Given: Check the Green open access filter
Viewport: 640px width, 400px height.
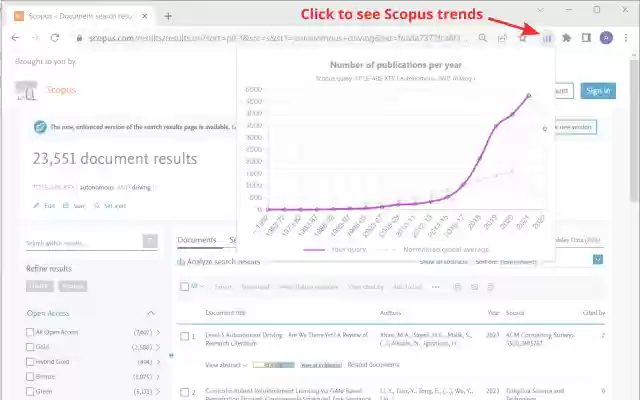Looking at the screenshot, I should click(30, 391).
